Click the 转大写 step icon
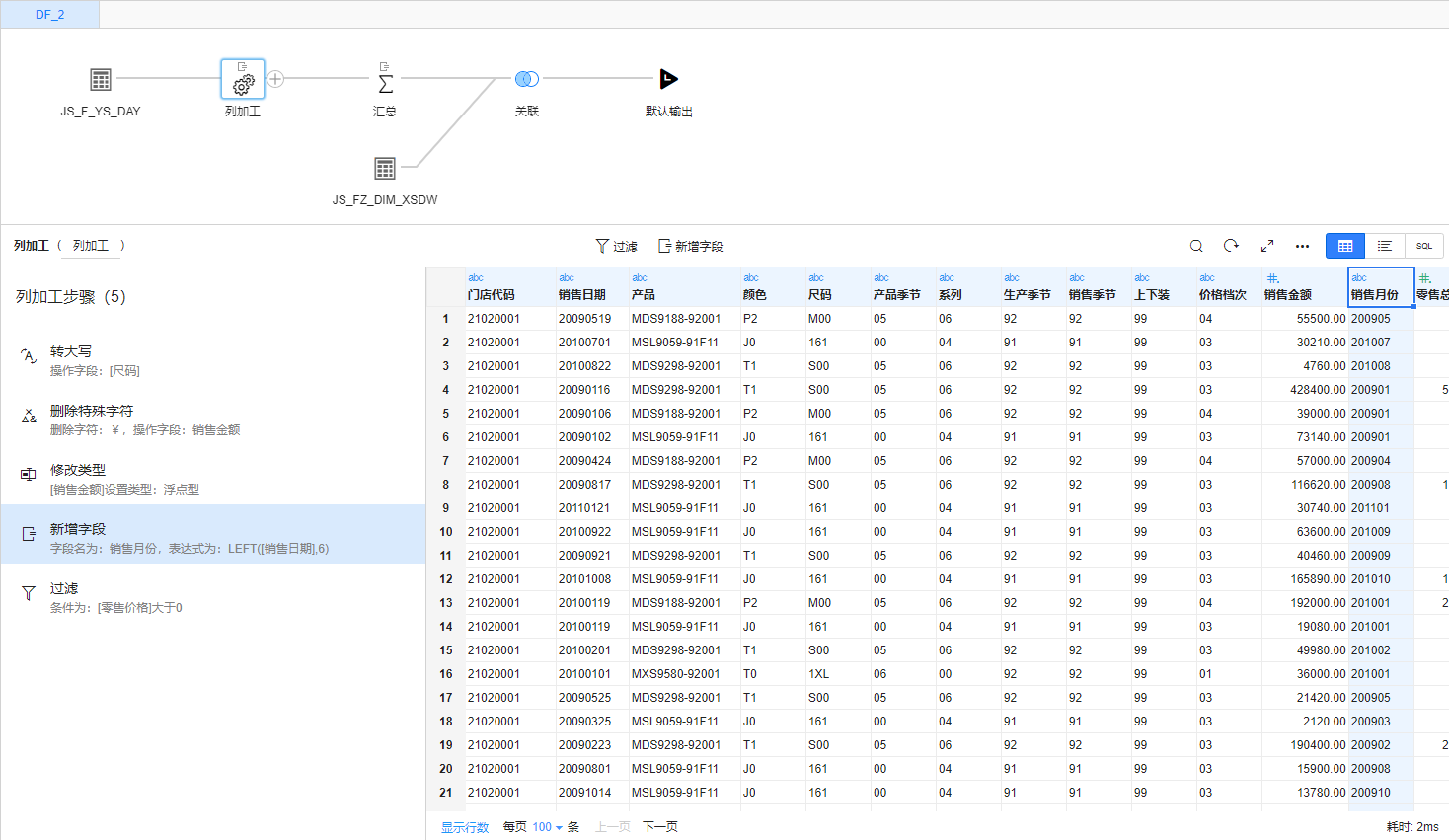 [29, 356]
